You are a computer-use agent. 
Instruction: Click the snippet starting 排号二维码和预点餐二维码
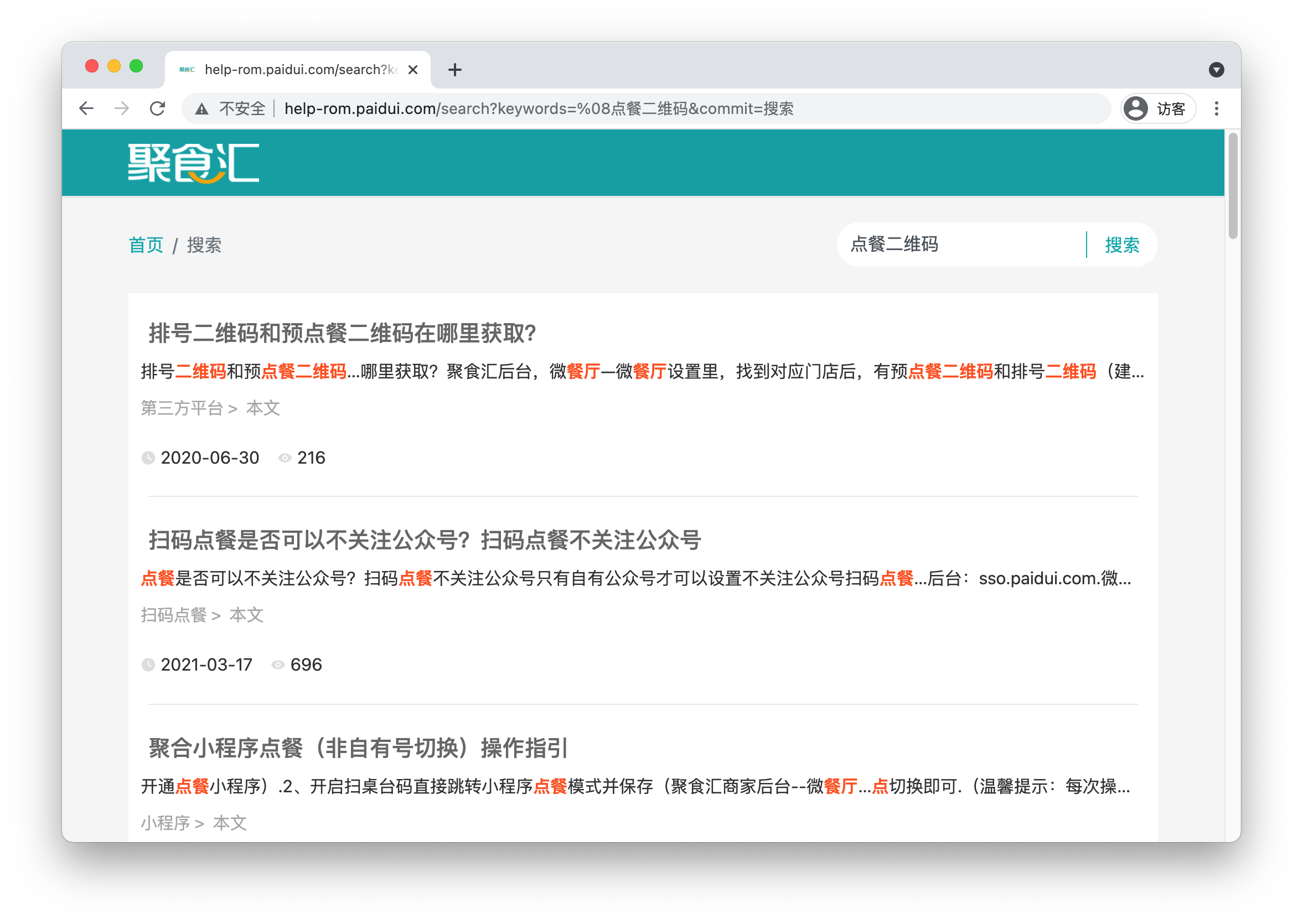(642, 371)
